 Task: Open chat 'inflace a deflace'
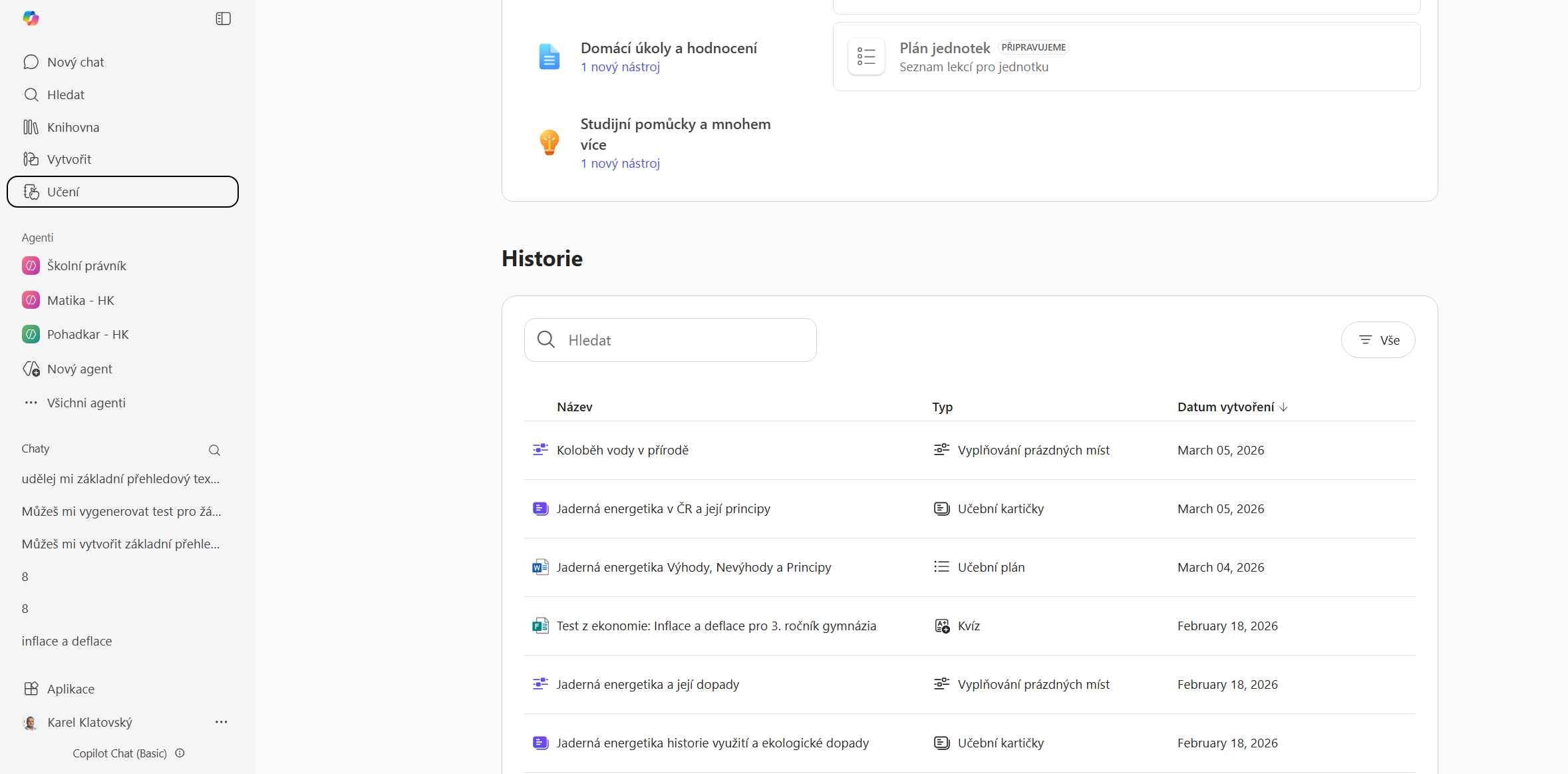67,641
